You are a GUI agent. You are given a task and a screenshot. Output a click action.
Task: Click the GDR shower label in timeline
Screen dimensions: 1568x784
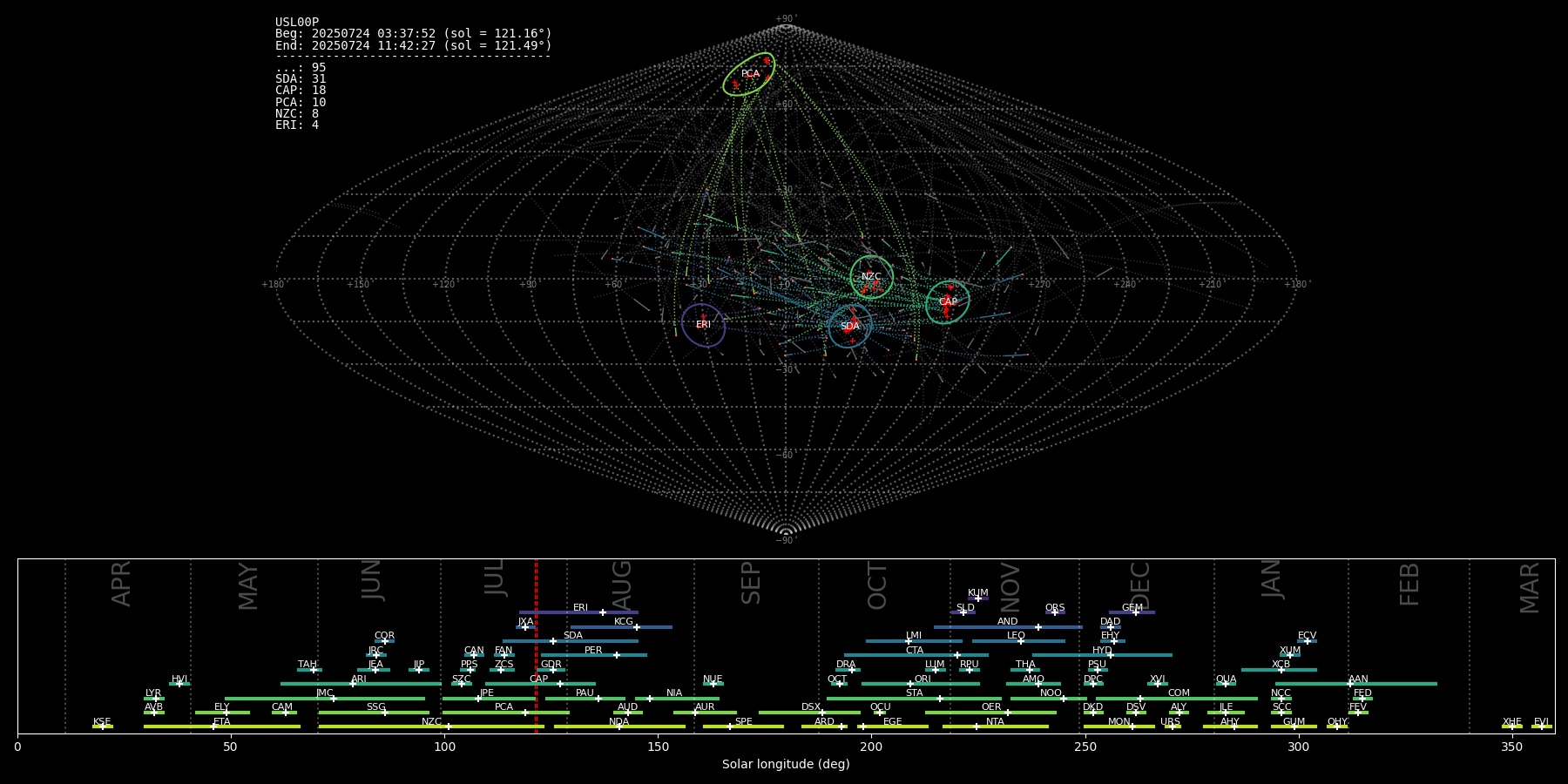pyautogui.click(x=551, y=665)
